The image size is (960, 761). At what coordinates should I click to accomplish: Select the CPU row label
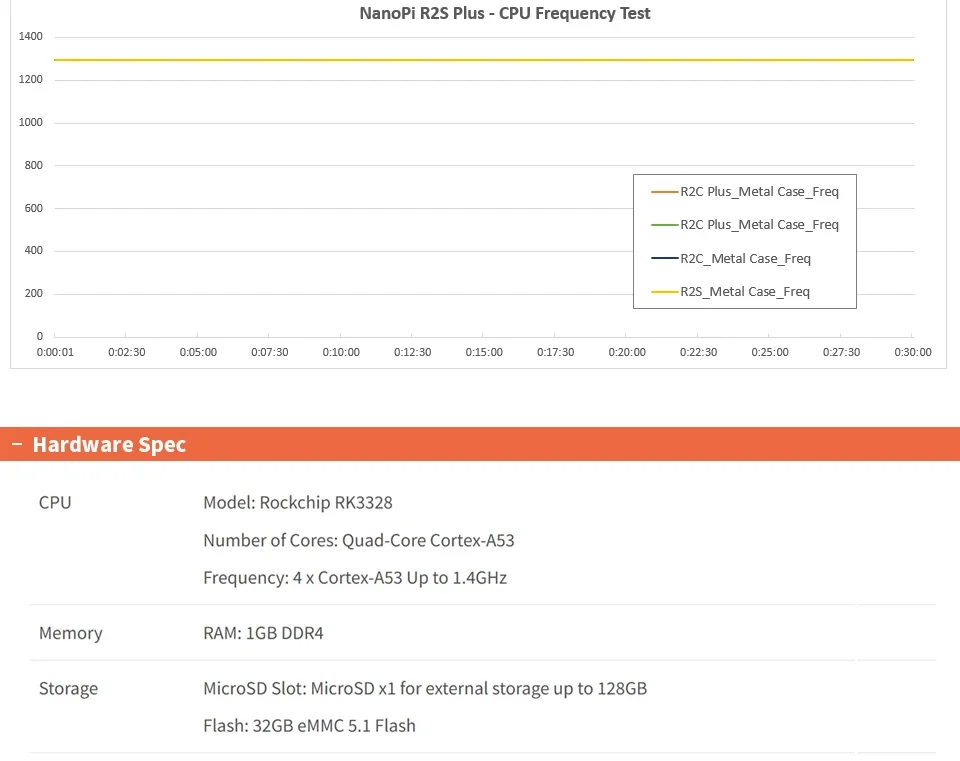click(55, 502)
